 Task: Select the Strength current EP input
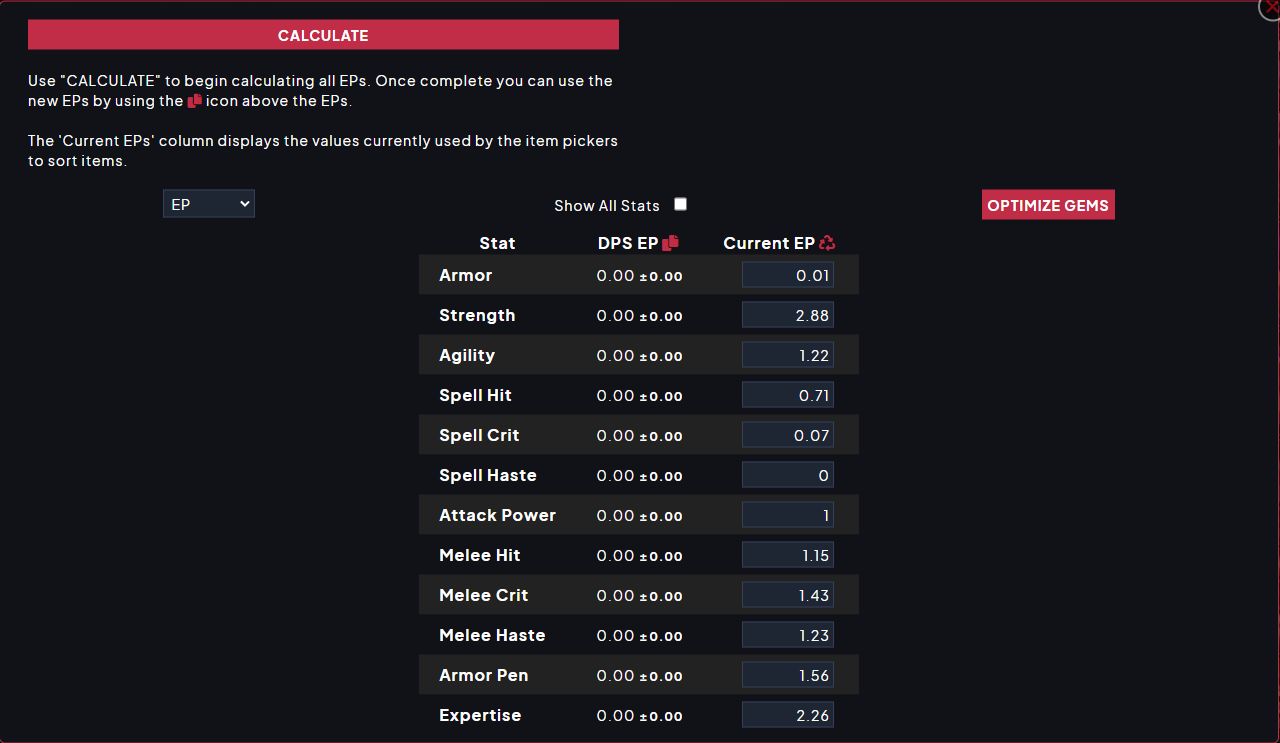pyautogui.click(x=788, y=315)
